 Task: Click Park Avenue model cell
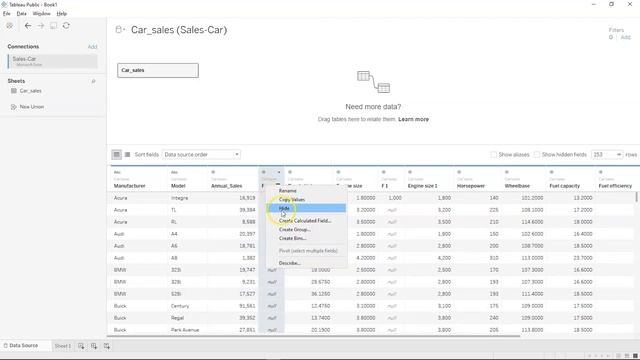(184, 329)
